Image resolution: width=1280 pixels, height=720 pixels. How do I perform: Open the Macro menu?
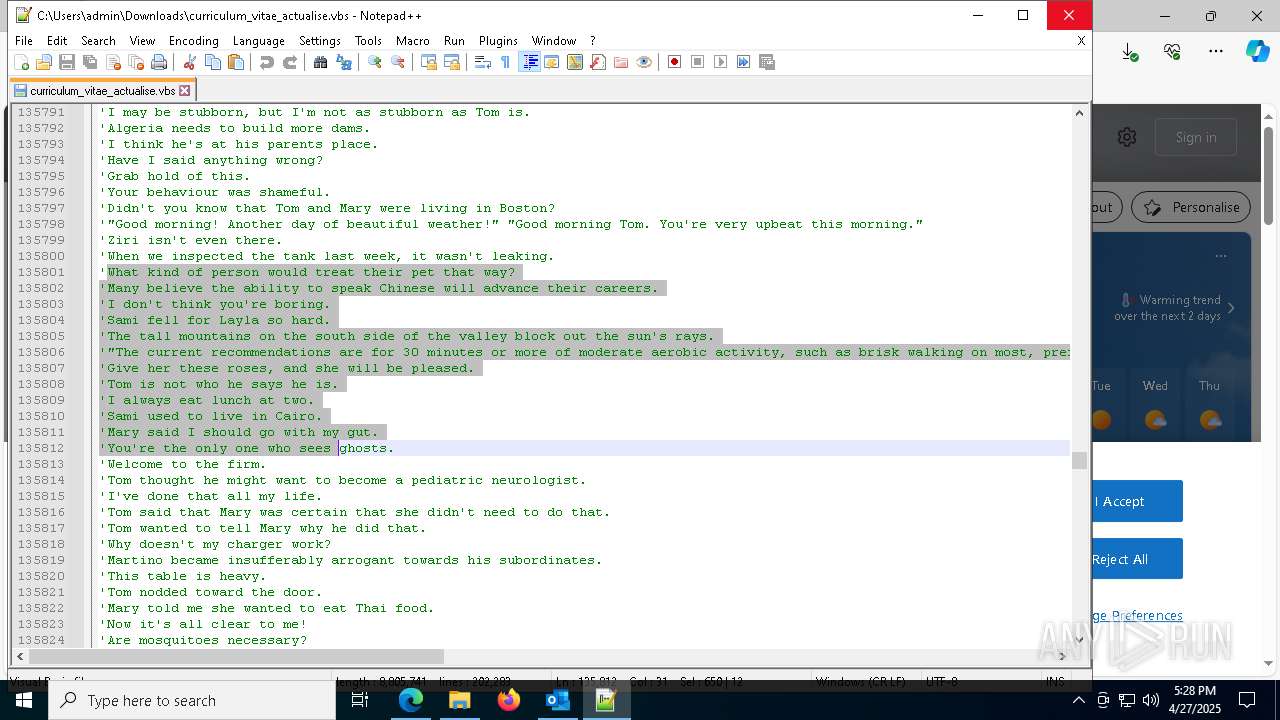413,41
